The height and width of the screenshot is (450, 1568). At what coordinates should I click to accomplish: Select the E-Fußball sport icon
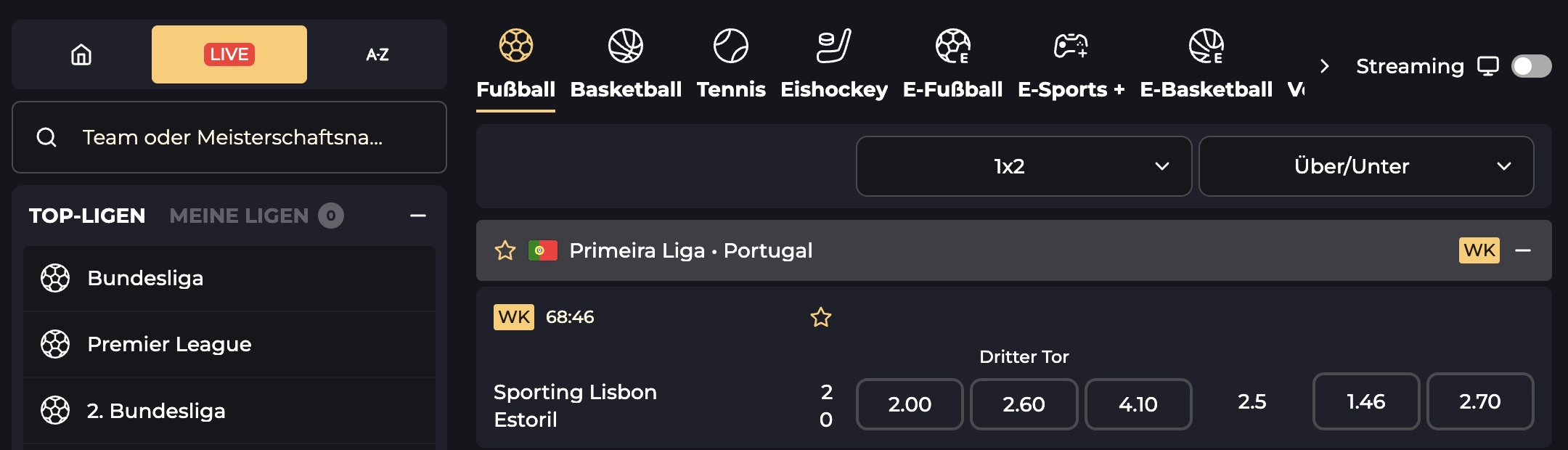point(953,45)
